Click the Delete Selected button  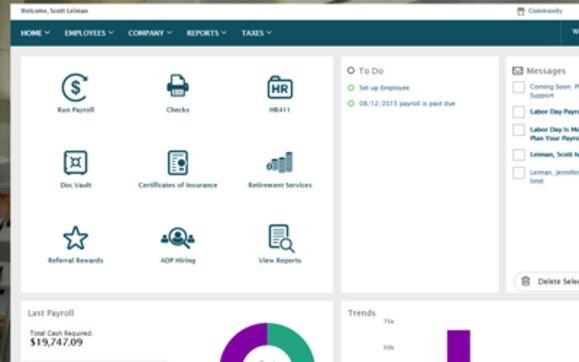click(x=547, y=281)
